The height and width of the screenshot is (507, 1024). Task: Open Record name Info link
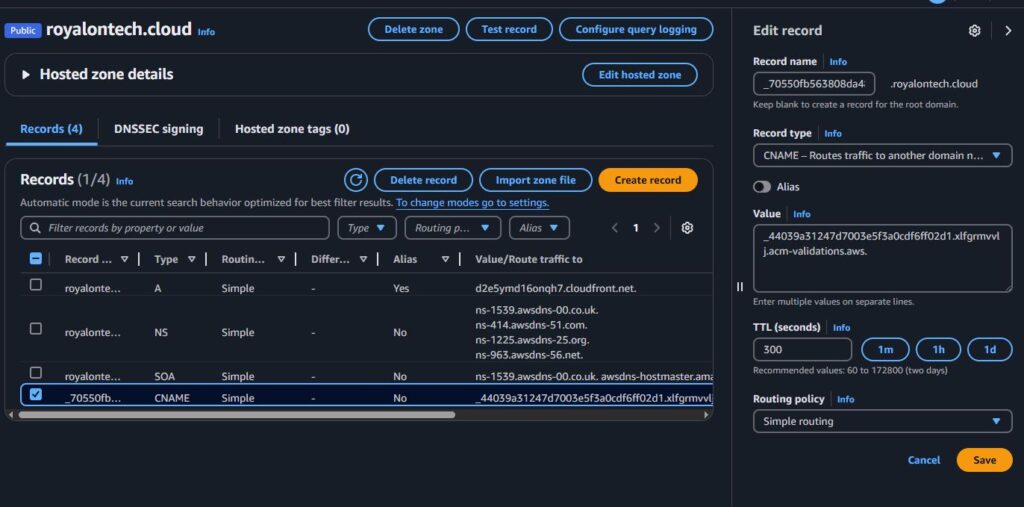838,61
